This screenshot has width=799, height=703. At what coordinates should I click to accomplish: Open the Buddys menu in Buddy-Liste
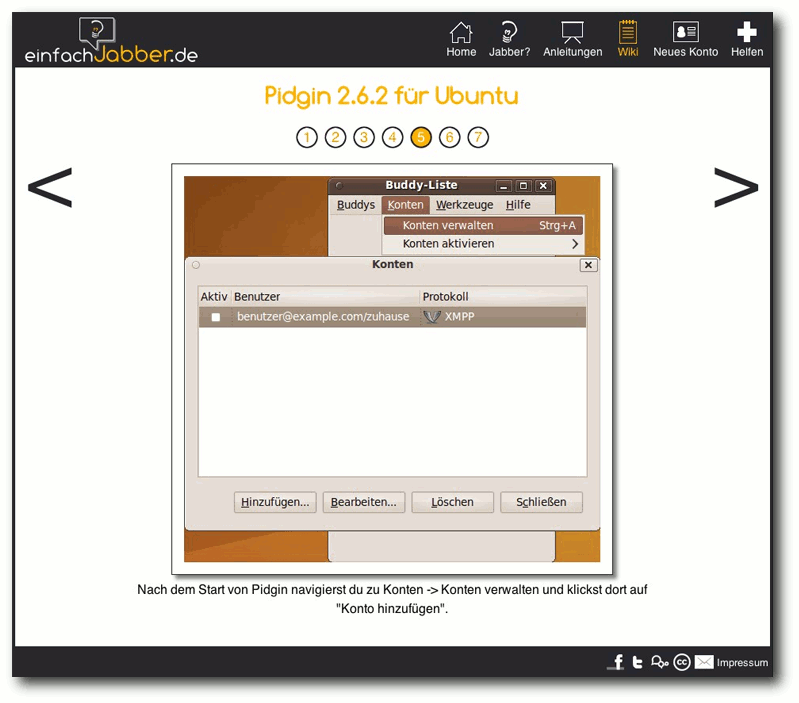(x=356, y=205)
